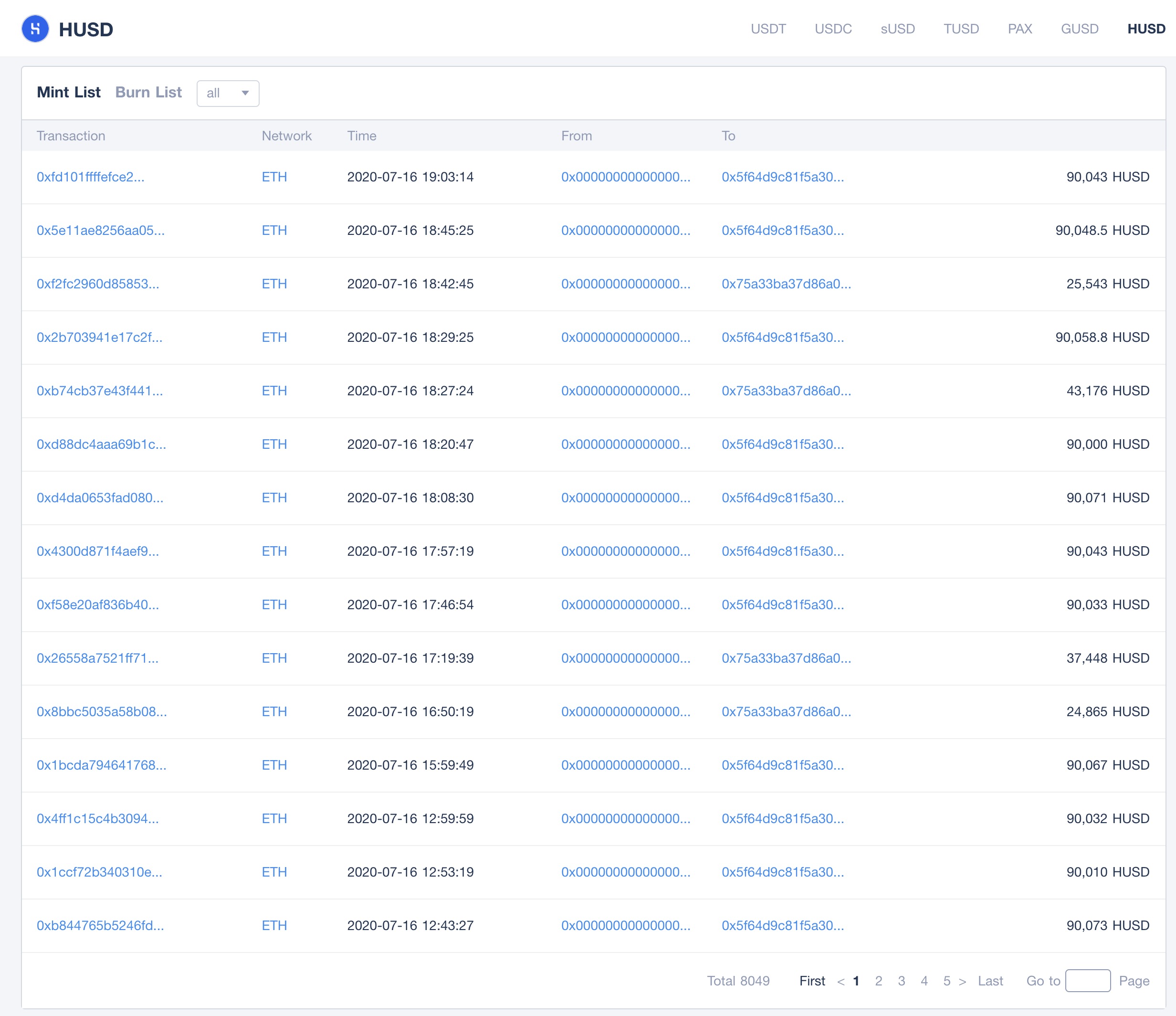The image size is (1176, 1016).
Task: Click the 90,000 HUSD amount
Action: click(x=1108, y=444)
